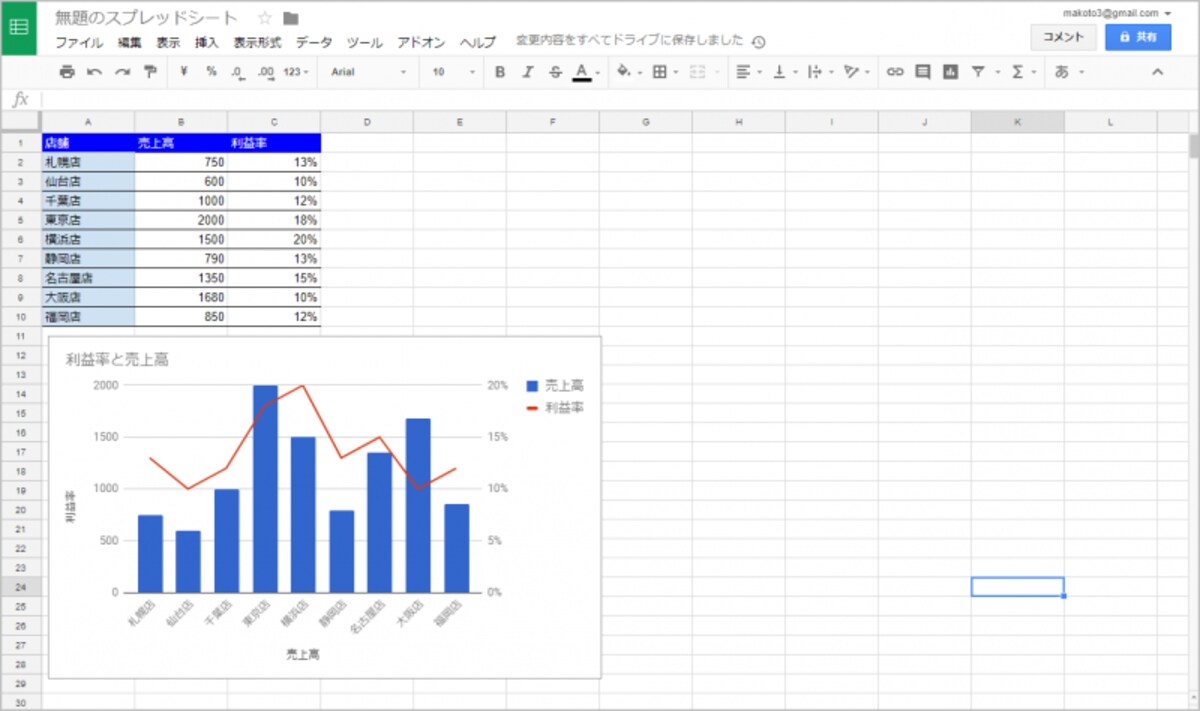Click cell showing 2000
The height and width of the screenshot is (711, 1200).
181,220
